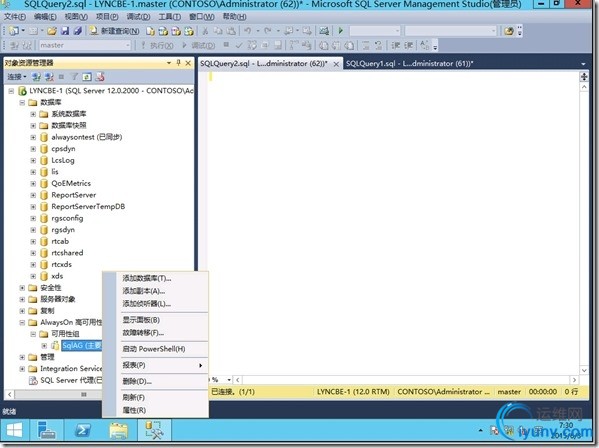This screenshot has height=448, width=599.
Task: Expand the 系统数据库 folder
Action: pyautogui.click(x=33, y=114)
